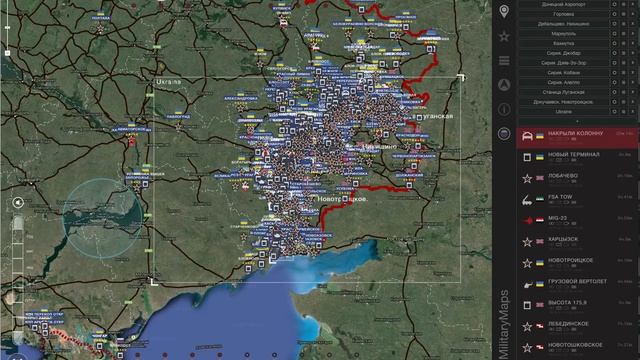Screen dimensions: 640x360
Task: Click the square icon beside НОВЫЙ ТЕРМИНАЛ
Action: pyautogui.click(x=527, y=157)
